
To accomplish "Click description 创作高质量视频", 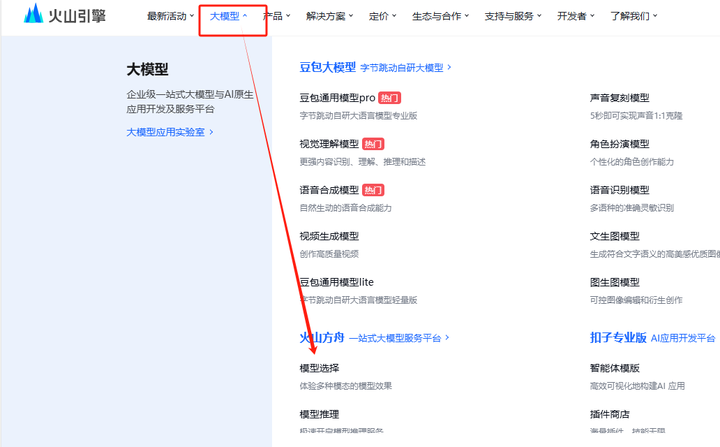I will [x=329, y=254].
